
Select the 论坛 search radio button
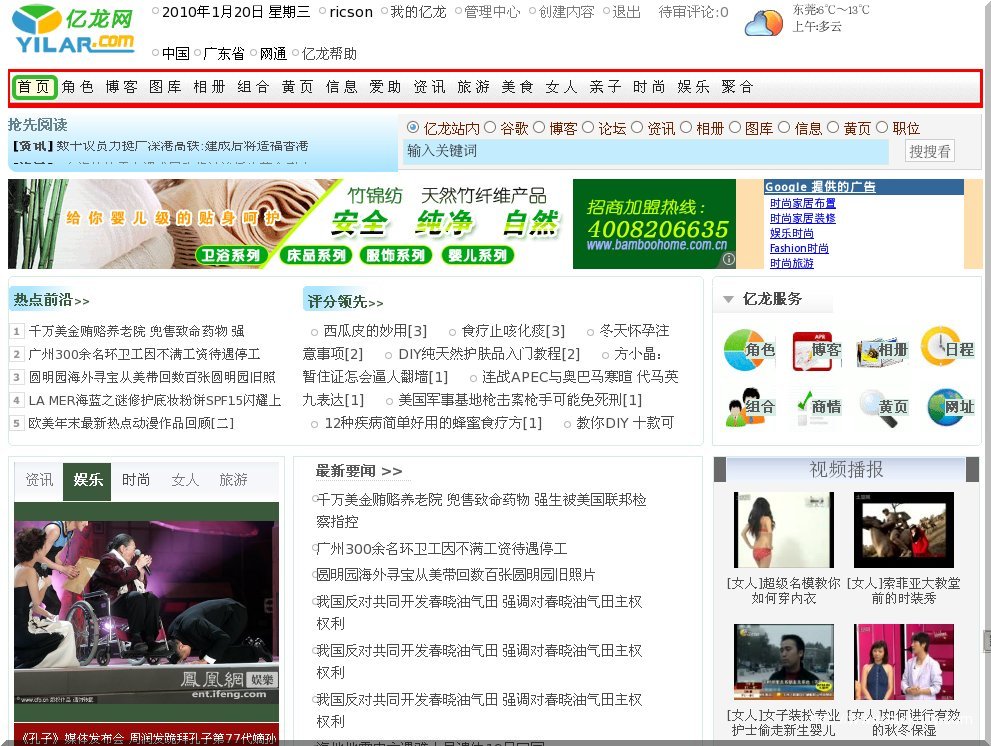pyautogui.click(x=589, y=127)
